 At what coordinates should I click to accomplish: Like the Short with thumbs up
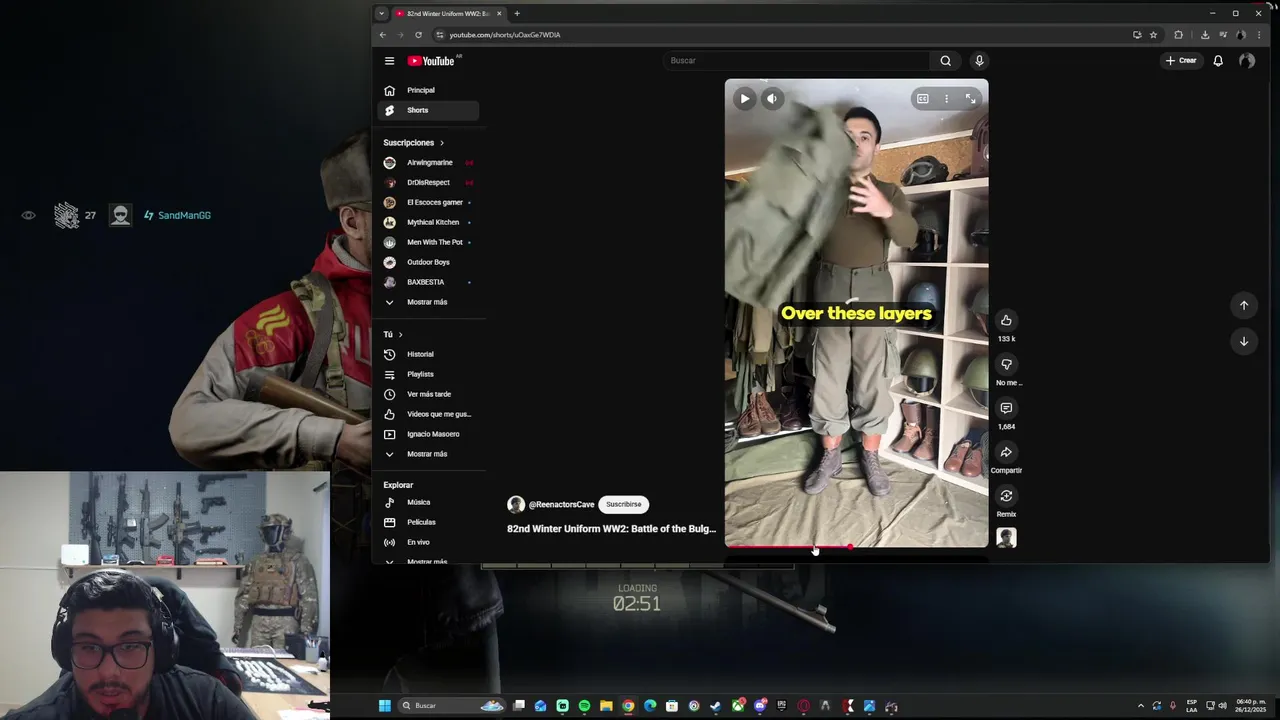1006,320
